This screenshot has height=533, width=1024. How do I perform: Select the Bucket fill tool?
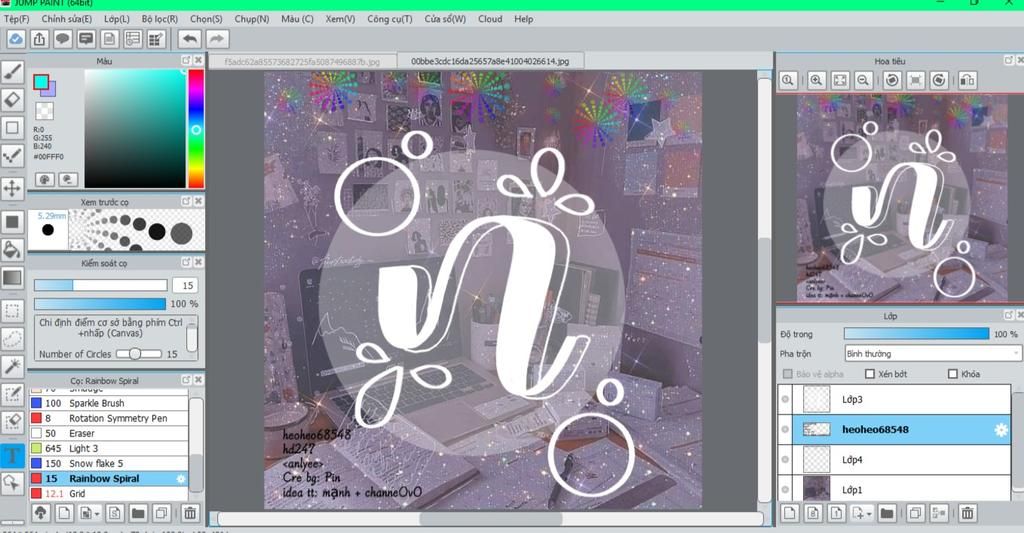click(12, 250)
